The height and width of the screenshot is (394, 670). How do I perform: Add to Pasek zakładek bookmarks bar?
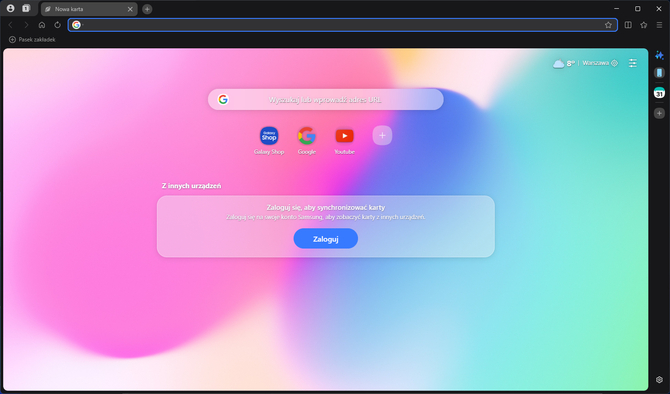(x=32, y=39)
